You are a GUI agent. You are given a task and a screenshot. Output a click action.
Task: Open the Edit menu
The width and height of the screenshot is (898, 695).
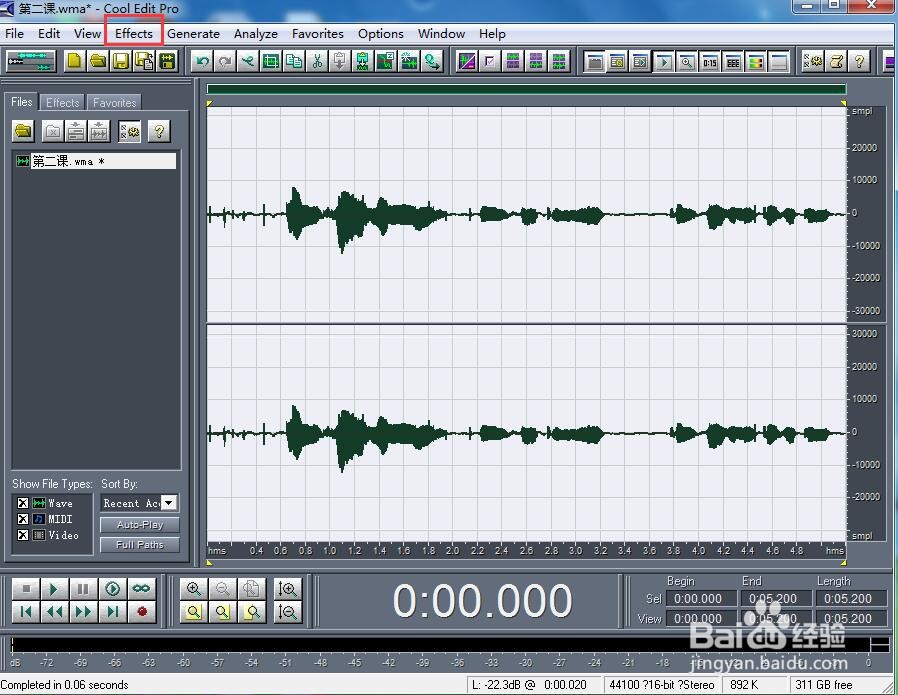(49, 34)
